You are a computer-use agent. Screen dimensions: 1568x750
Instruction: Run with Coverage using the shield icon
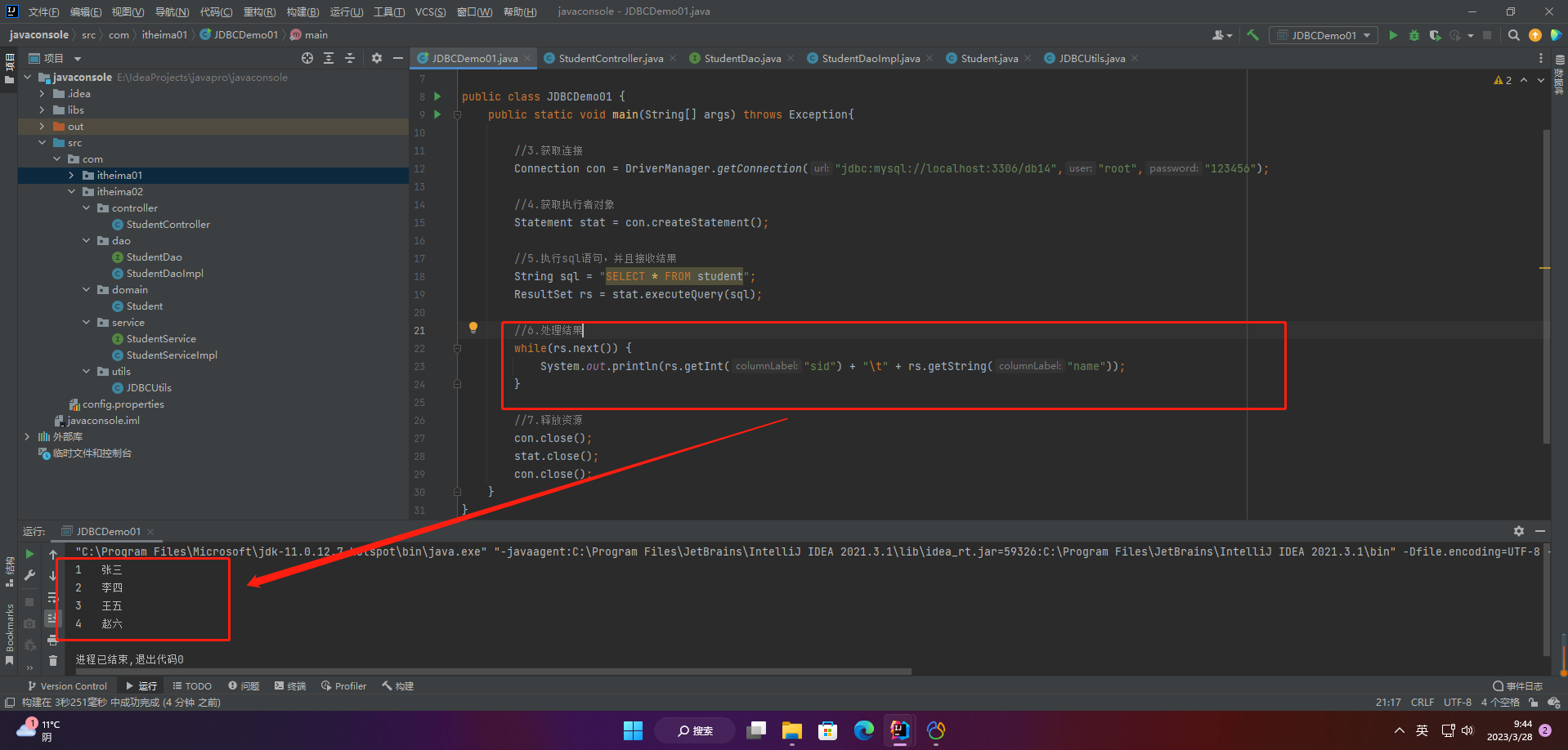pyautogui.click(x=1435, y=35)
